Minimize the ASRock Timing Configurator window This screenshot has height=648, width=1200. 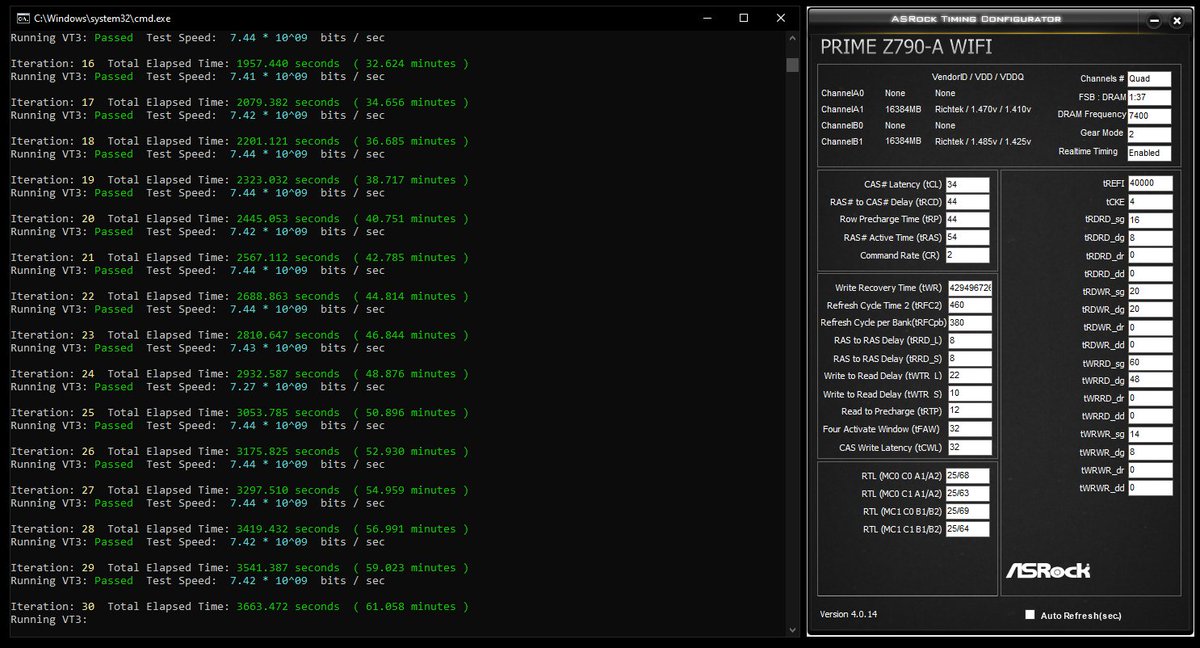[1155, 19]
